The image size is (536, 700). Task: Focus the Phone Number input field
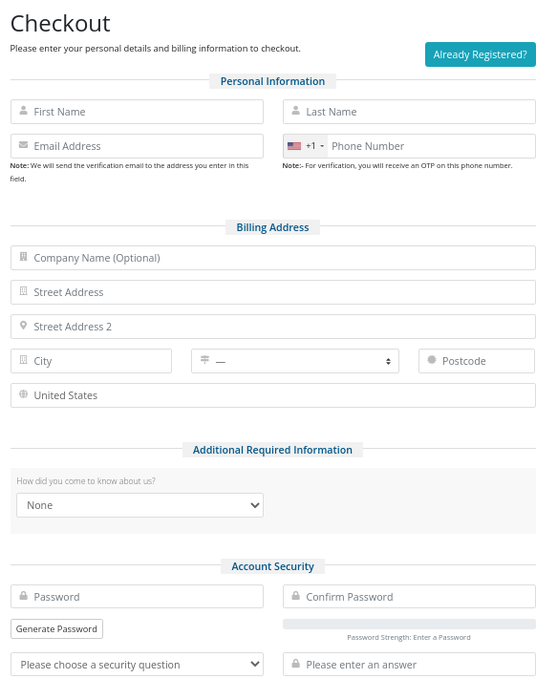(x=431, y=146)
